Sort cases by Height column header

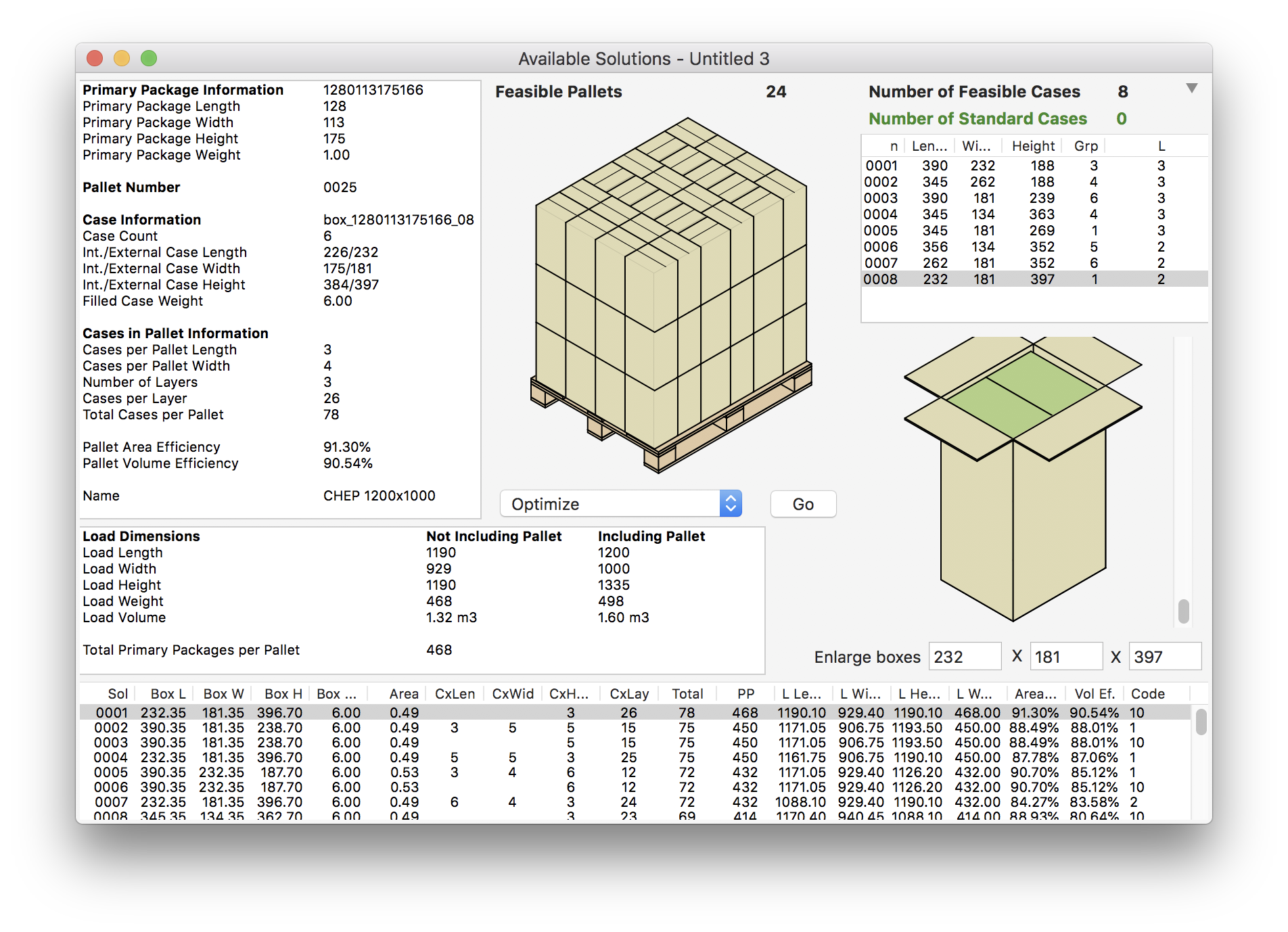(x=1033, y=146)
